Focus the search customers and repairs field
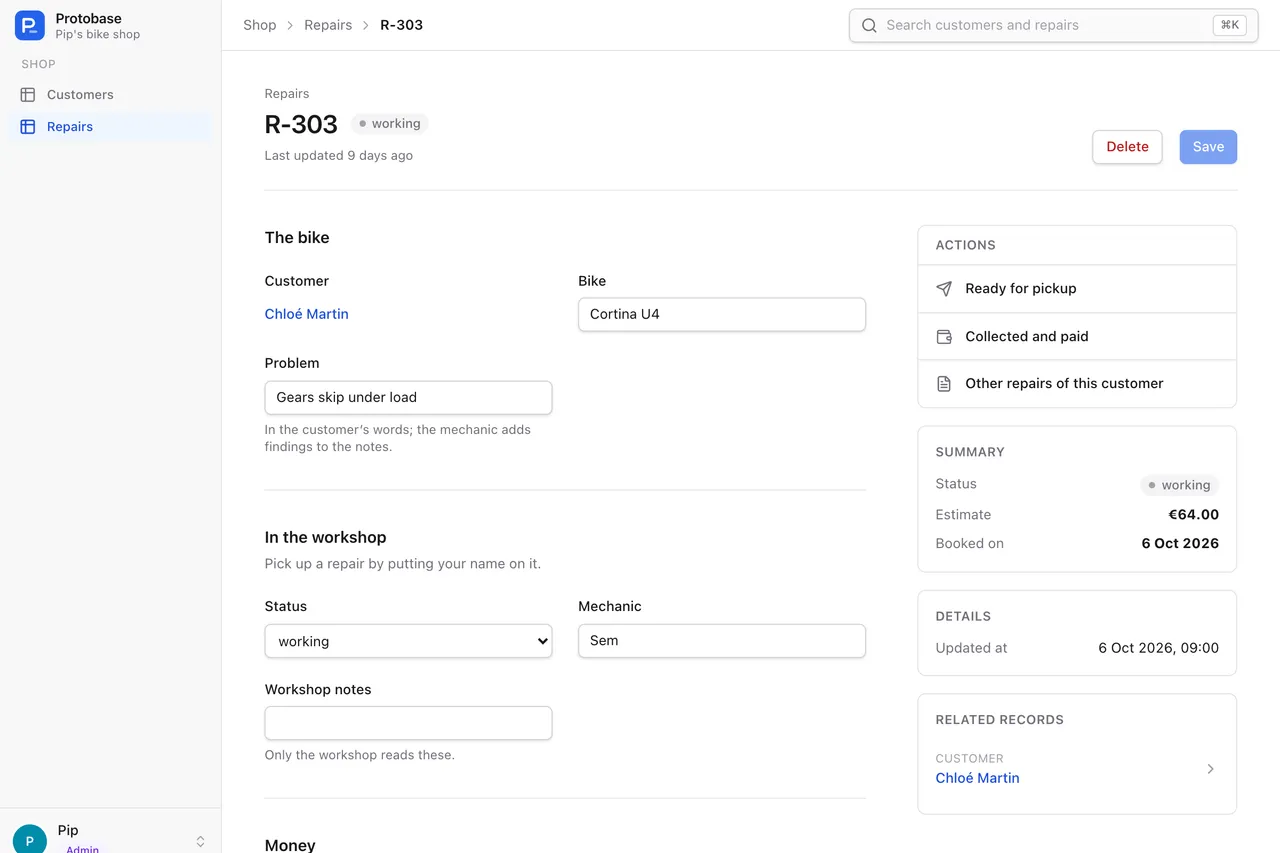 [1054, 25]
